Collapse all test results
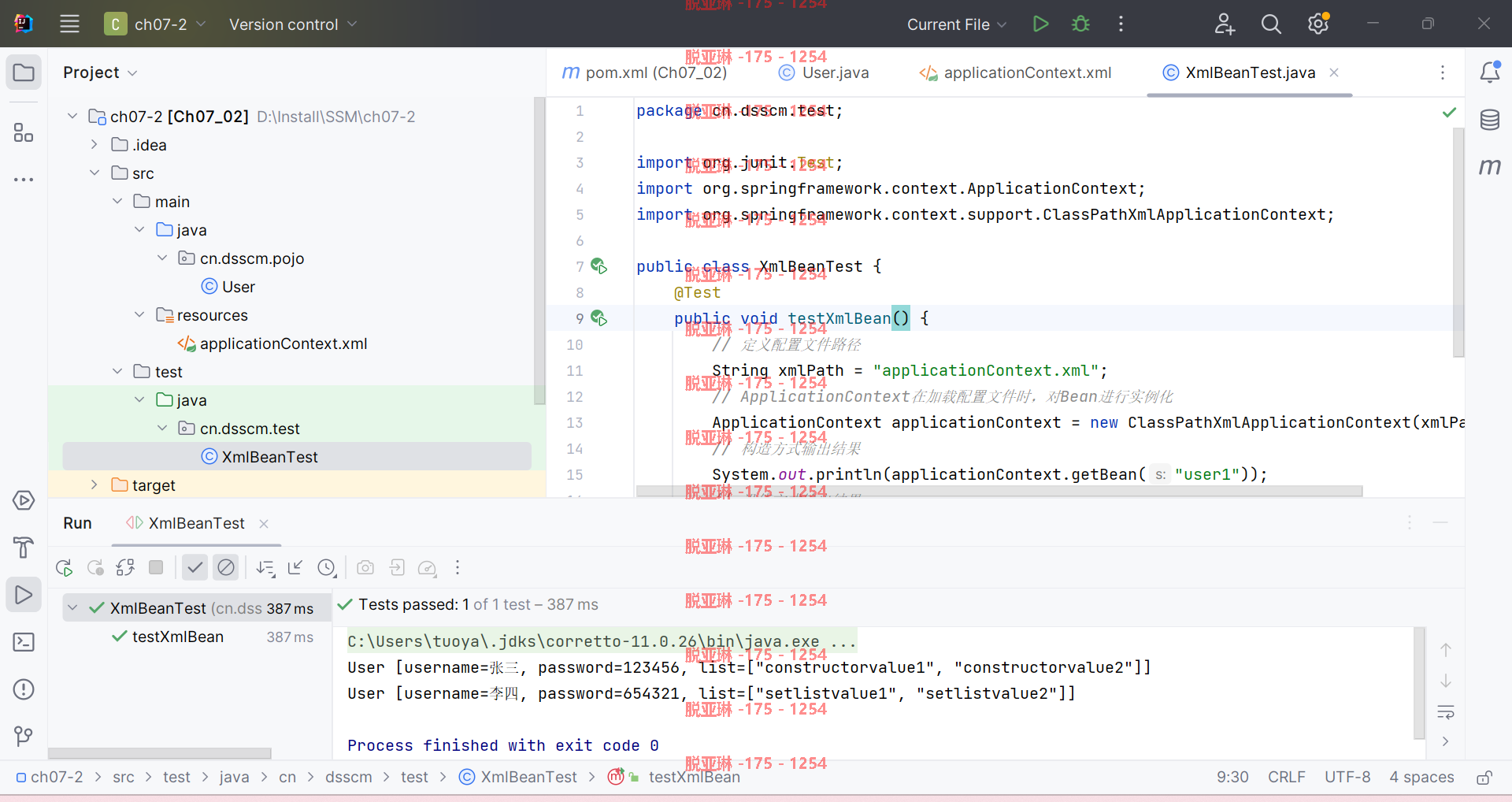The image size is (1512, 802). 295,567
